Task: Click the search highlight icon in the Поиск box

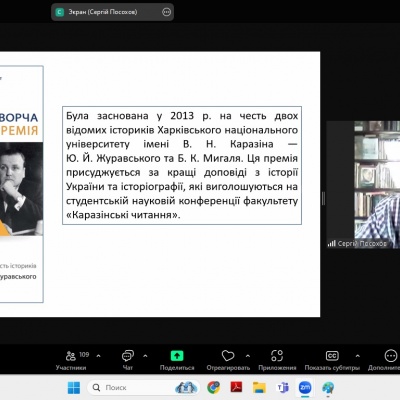Action: pyautogui.click(x=186, y=387)
